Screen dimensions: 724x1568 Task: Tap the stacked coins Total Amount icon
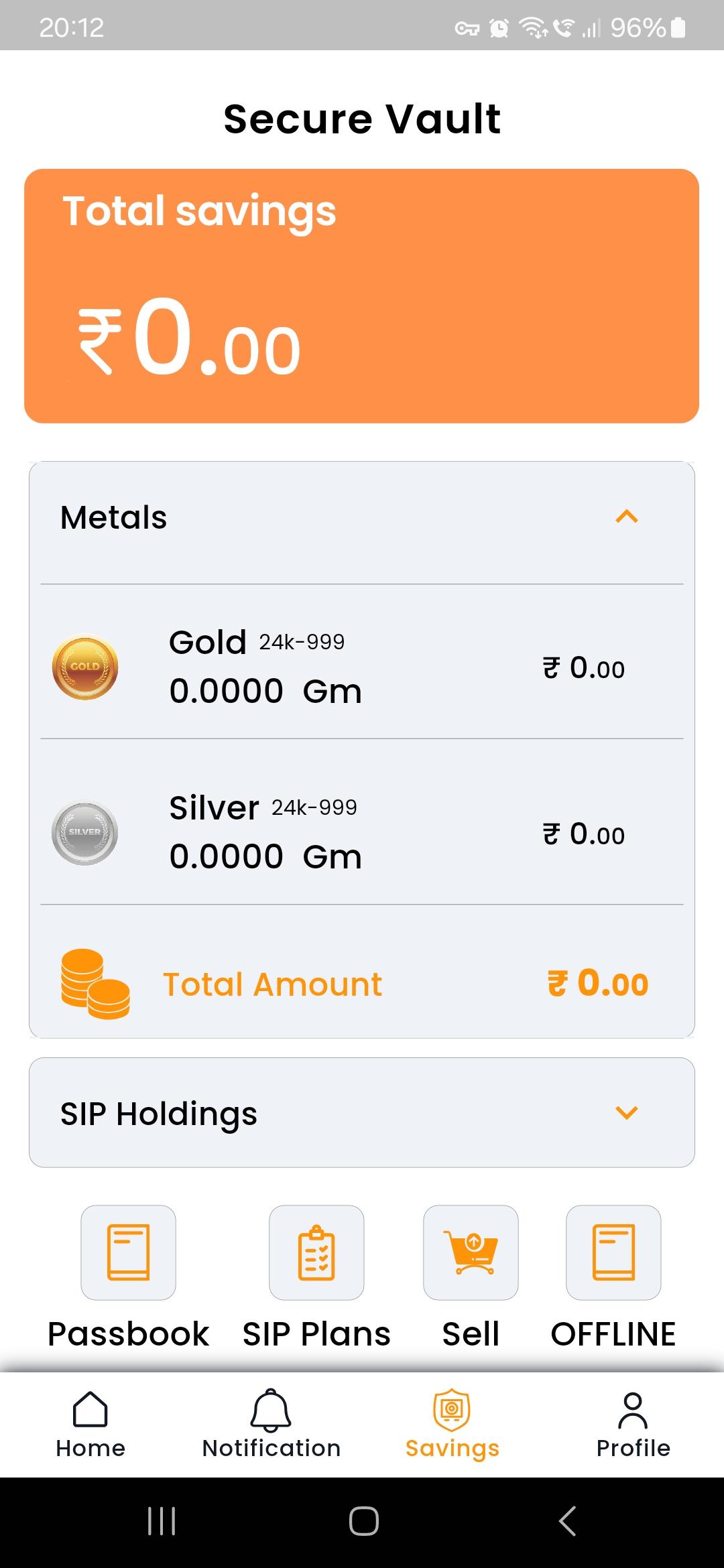point(95,984)
